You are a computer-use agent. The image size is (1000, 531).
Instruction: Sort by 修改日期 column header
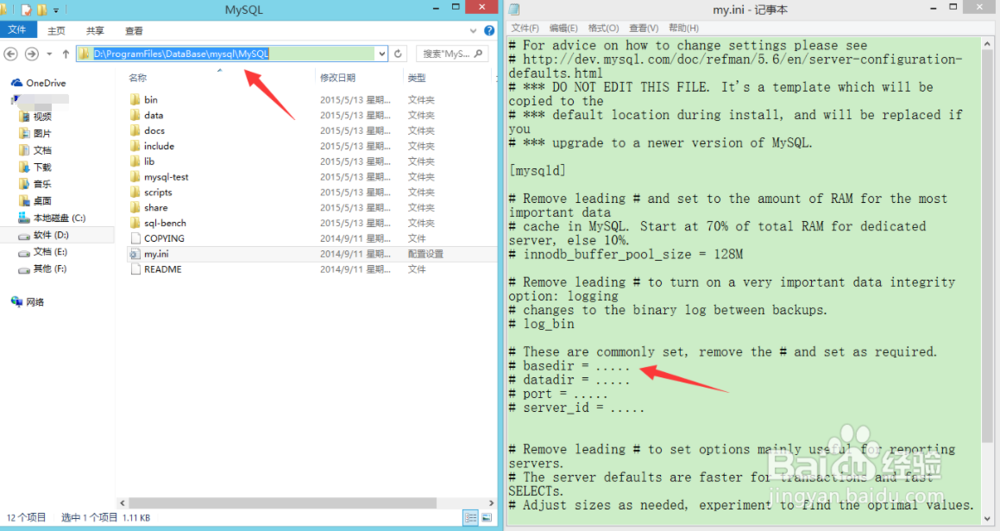[337, 78]
